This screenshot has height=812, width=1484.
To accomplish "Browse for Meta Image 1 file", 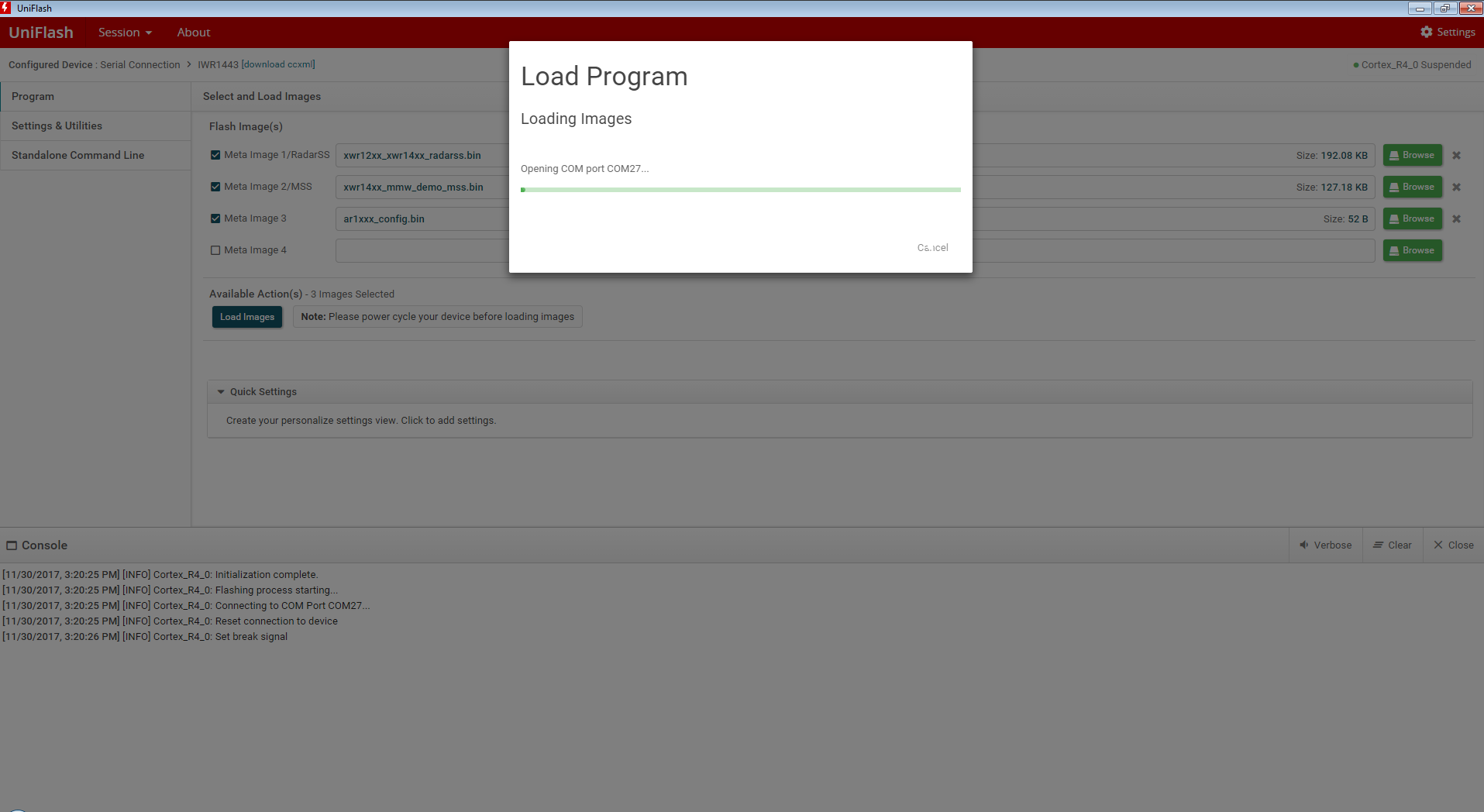I will (x=1413, y=155).
